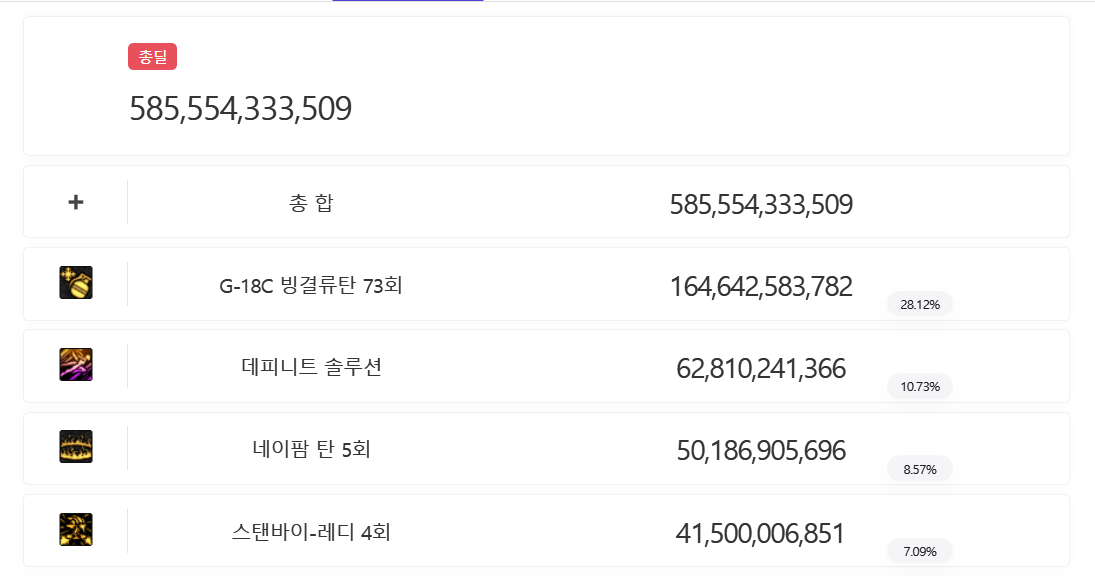Open the 스탠바이-레디 4회 skill name
The image size is (1095, 576).
tap(311, 532)
